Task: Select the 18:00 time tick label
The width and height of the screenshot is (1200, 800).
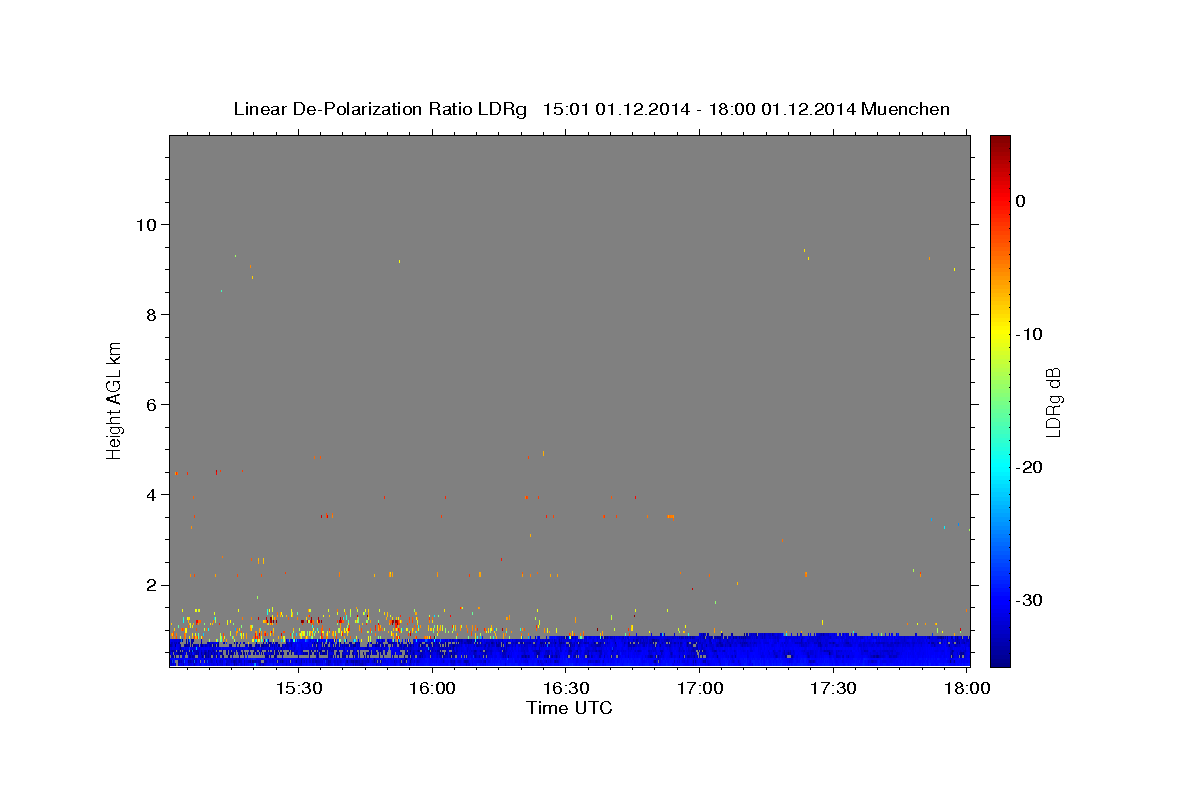Action: (967, 689)
